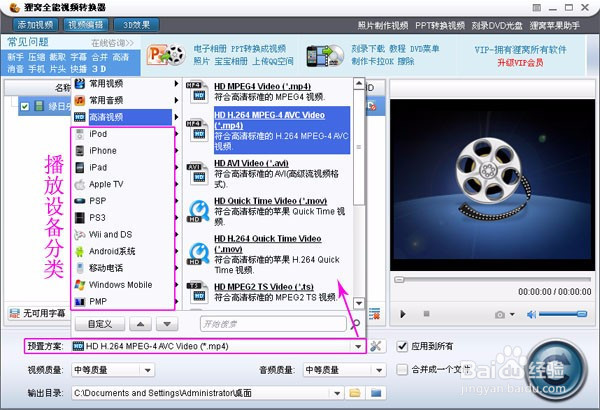Screen dimensions: 600x410
Task: Click the HD MPEG2 TS file icon
Action: click(197, 292)
